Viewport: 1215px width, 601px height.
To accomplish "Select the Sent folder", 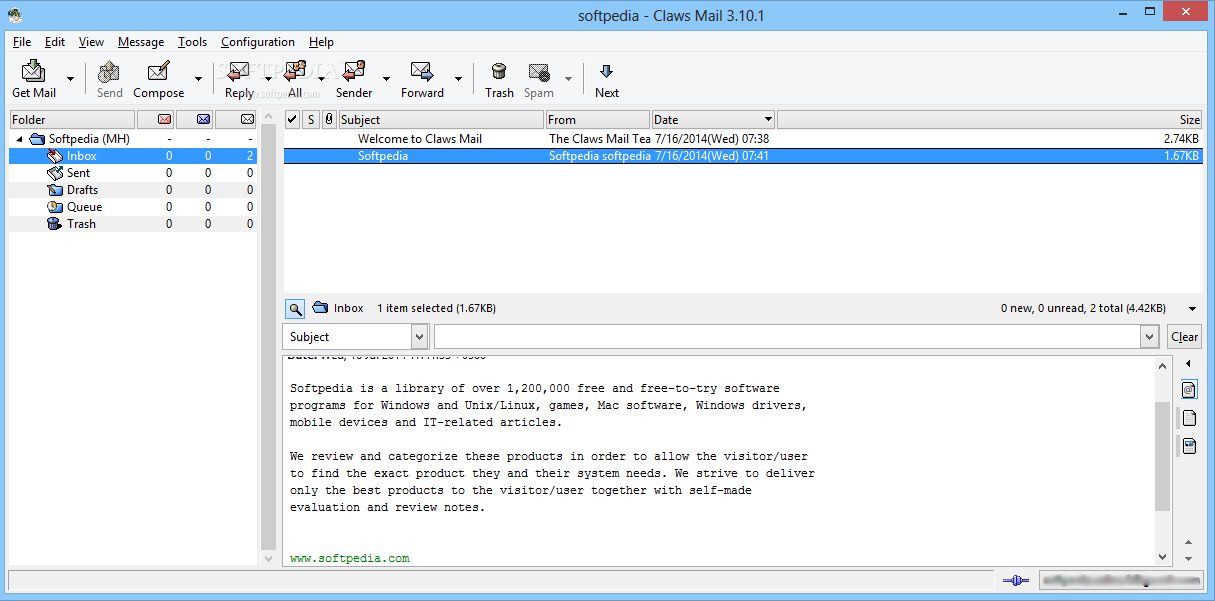I will (x=133, y=173).
